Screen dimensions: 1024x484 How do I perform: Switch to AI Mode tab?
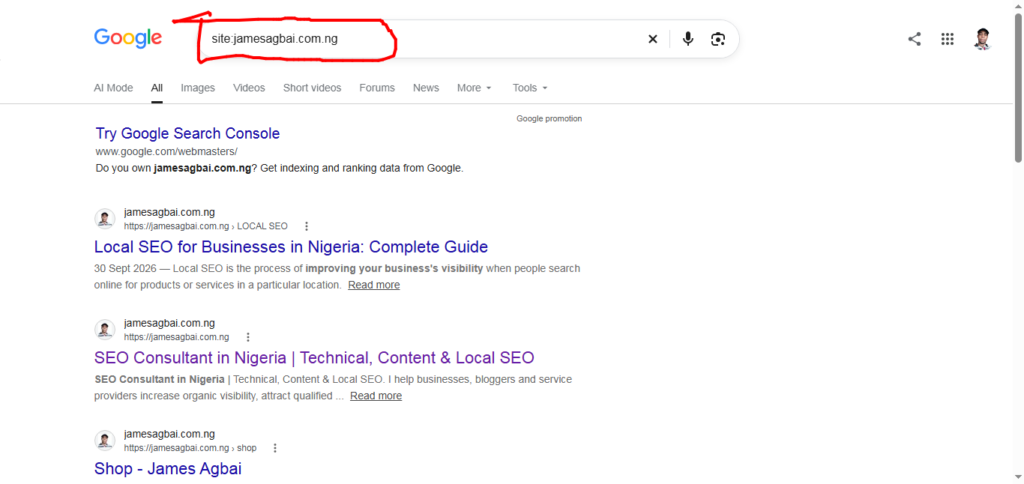pos(113,88)
